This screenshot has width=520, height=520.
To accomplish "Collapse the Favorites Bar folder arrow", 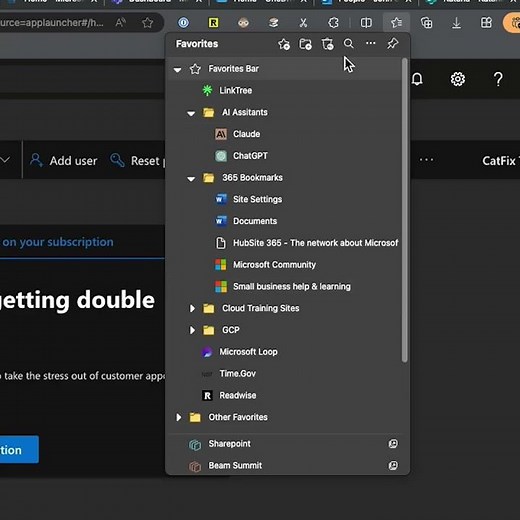I will pyautogui.click(x=177, y=69).
